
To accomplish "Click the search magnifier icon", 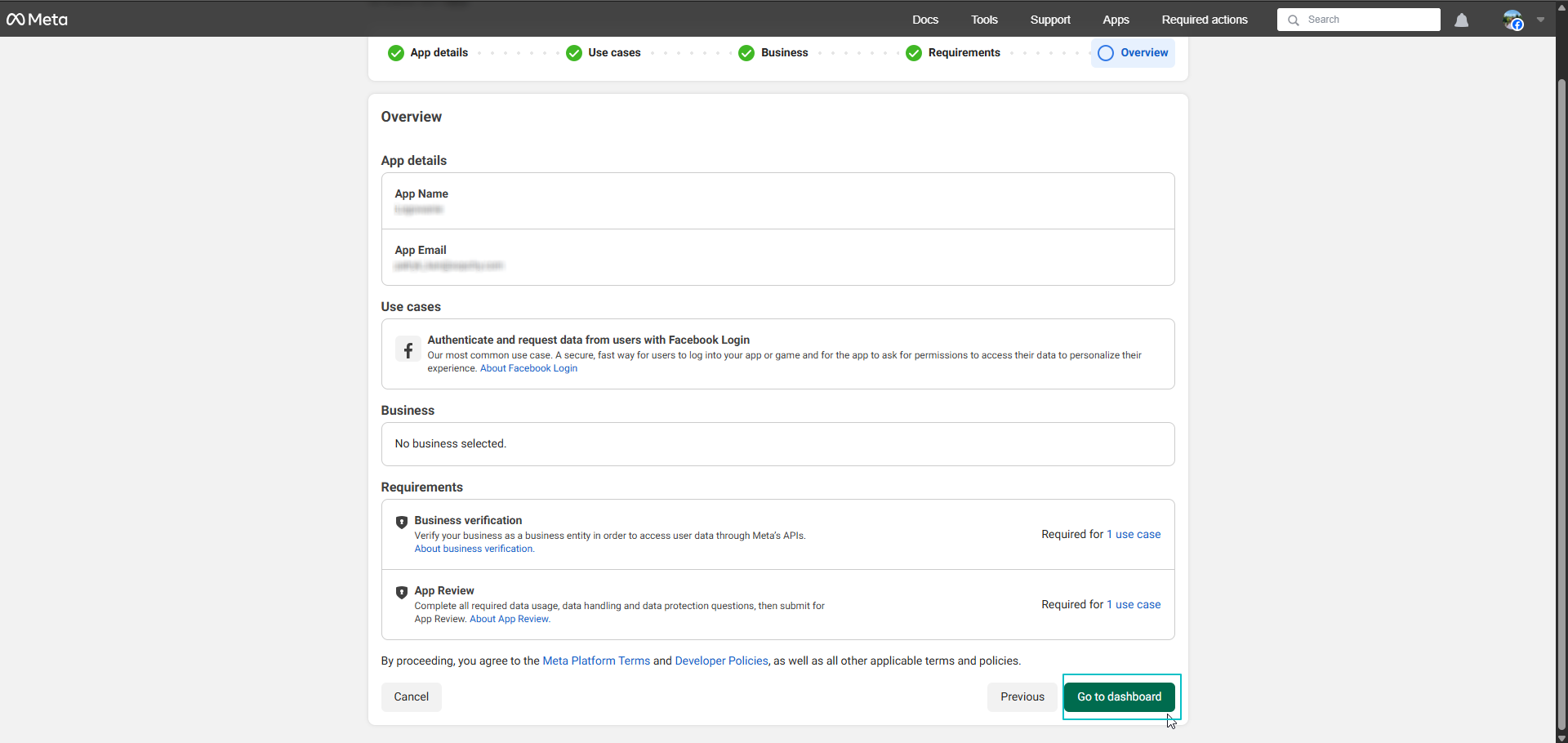I will coord(1294,20).
